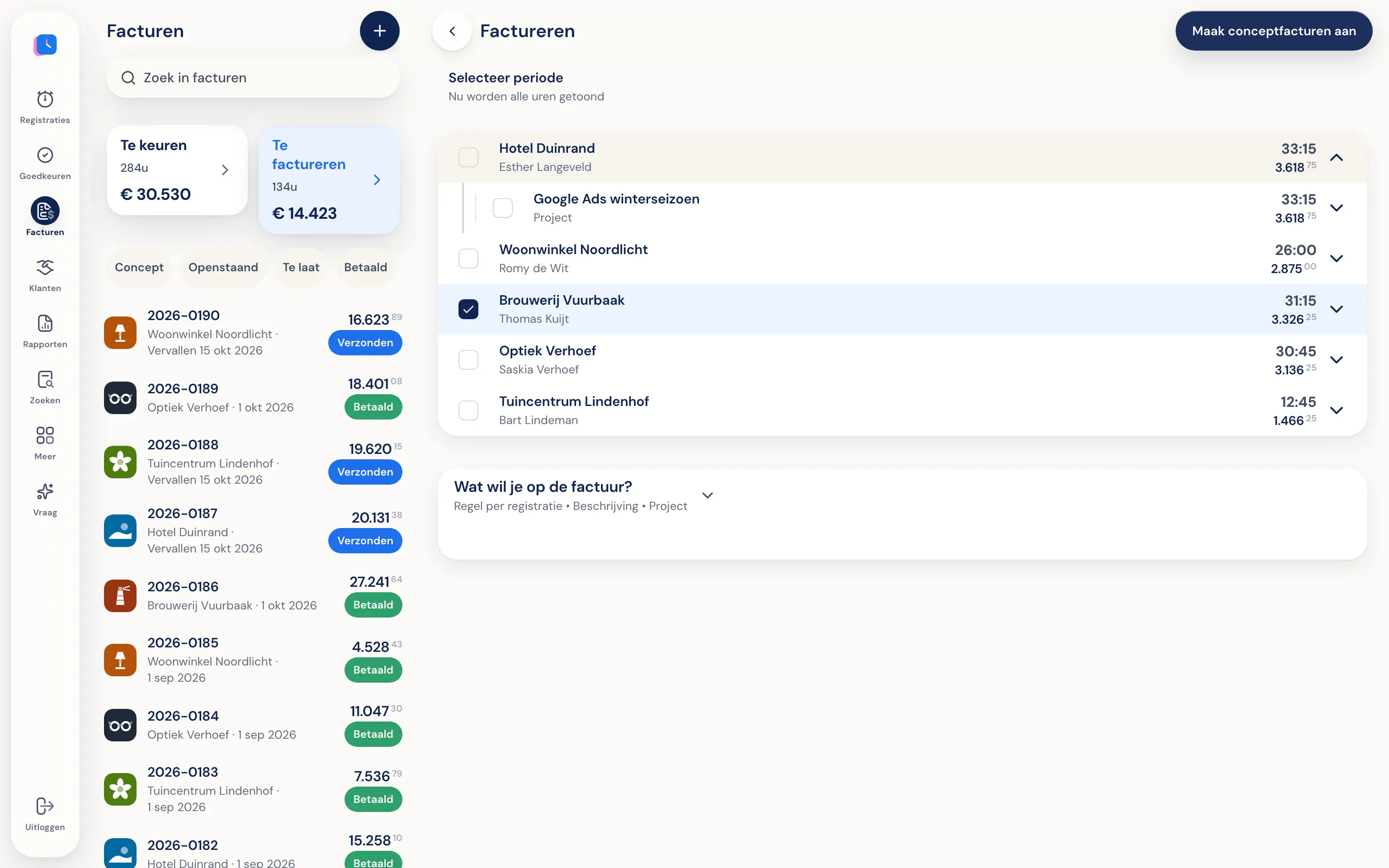Screen dimensions: 1389x868
Task: Select the Facturen sidebar icon
Action: point(45,211)
